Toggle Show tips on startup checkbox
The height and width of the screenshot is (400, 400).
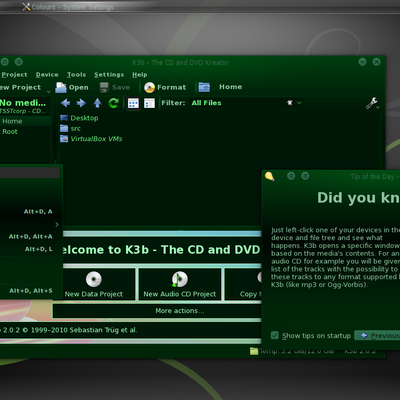pyautogui.click(x=275, y=335)
